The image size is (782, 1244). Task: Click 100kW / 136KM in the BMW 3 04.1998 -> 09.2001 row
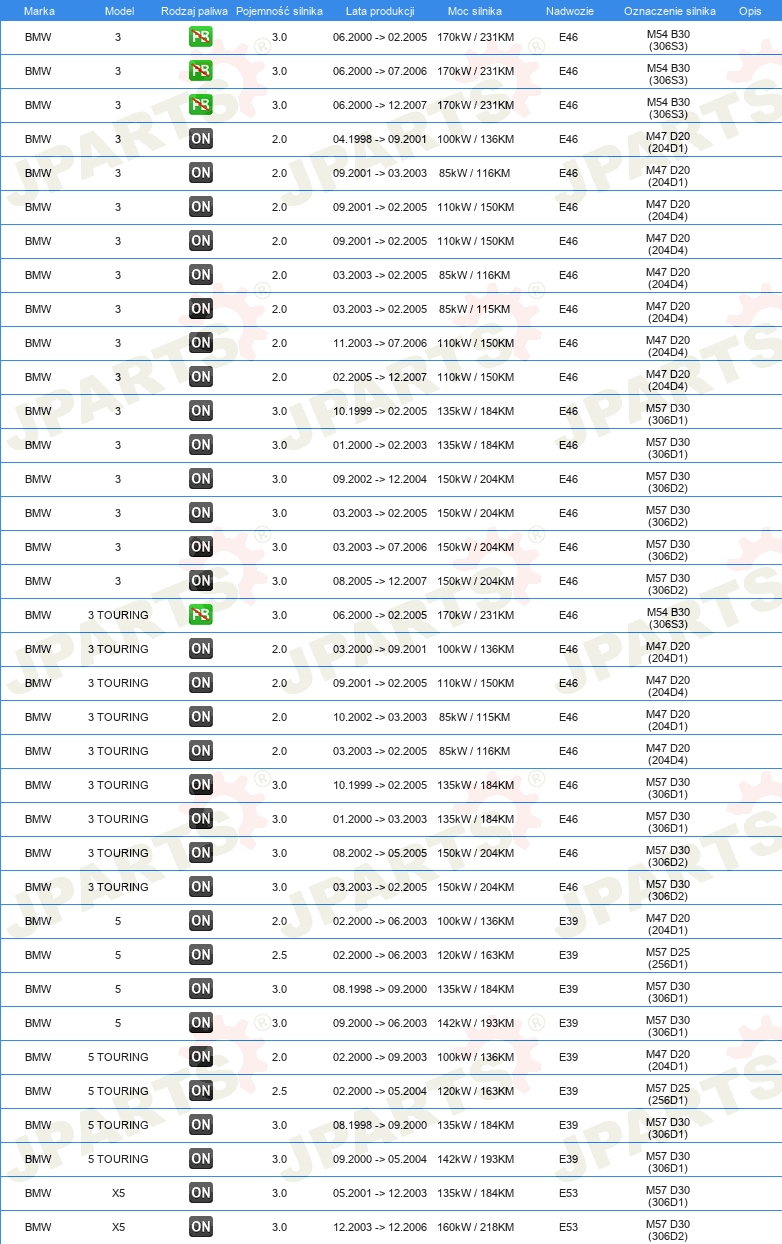tap(475, 139)
